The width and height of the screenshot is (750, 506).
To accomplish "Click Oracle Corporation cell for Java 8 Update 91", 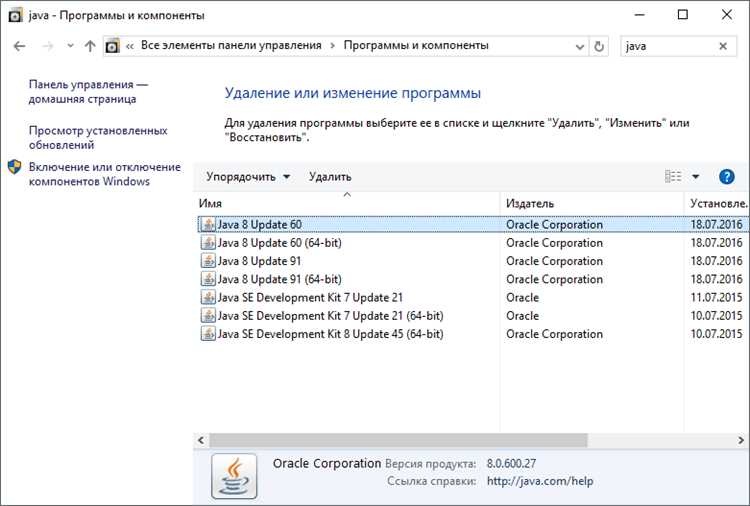I will pos(554,261).
